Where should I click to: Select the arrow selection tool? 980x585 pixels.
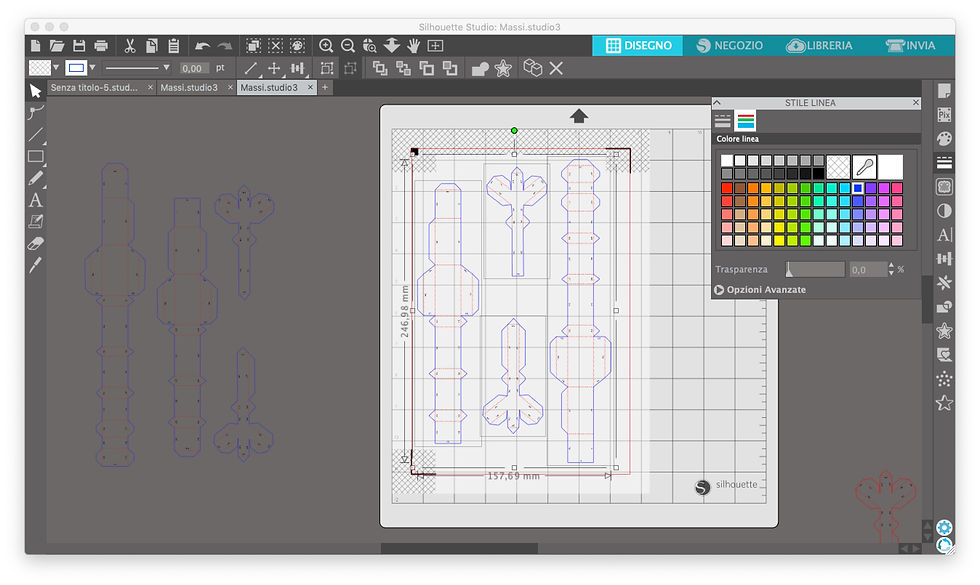pyautogui.click(x=36, y=91)
